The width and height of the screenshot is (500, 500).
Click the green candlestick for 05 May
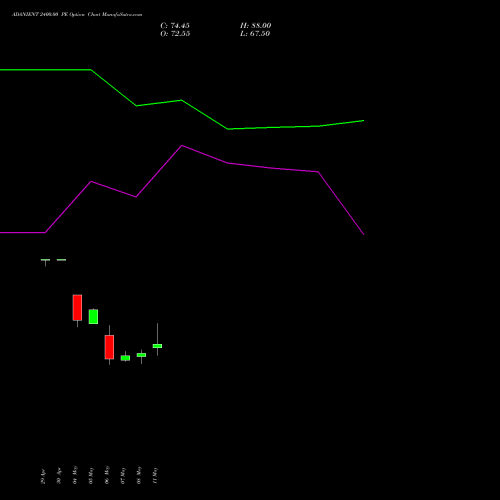(x=93, y=316)
